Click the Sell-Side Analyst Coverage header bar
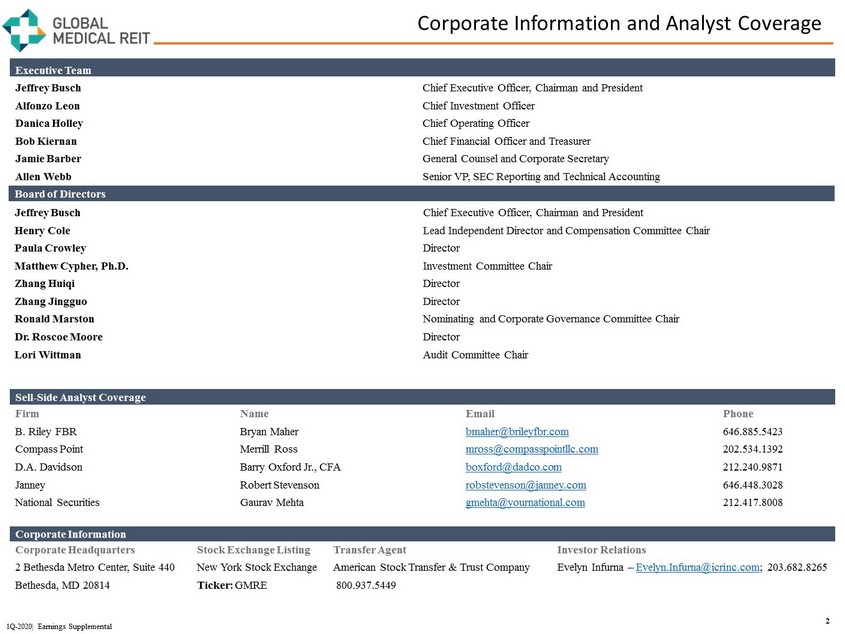 pyautogui.click(x=80, y=397)
